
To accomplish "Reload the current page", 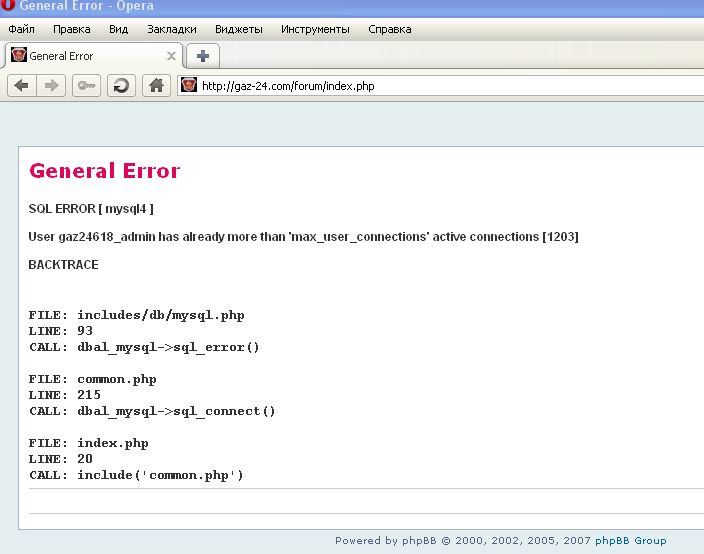I will point(121,86).
